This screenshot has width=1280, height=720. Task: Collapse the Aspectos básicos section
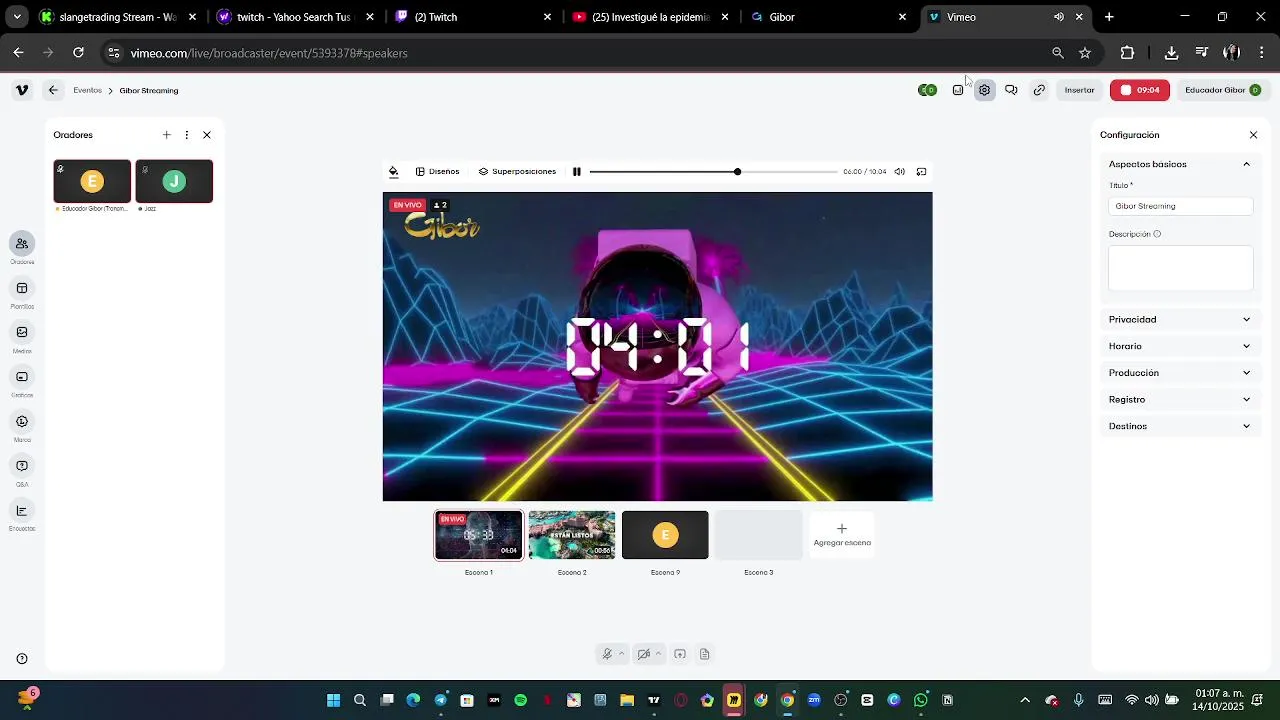[1180, 164]
